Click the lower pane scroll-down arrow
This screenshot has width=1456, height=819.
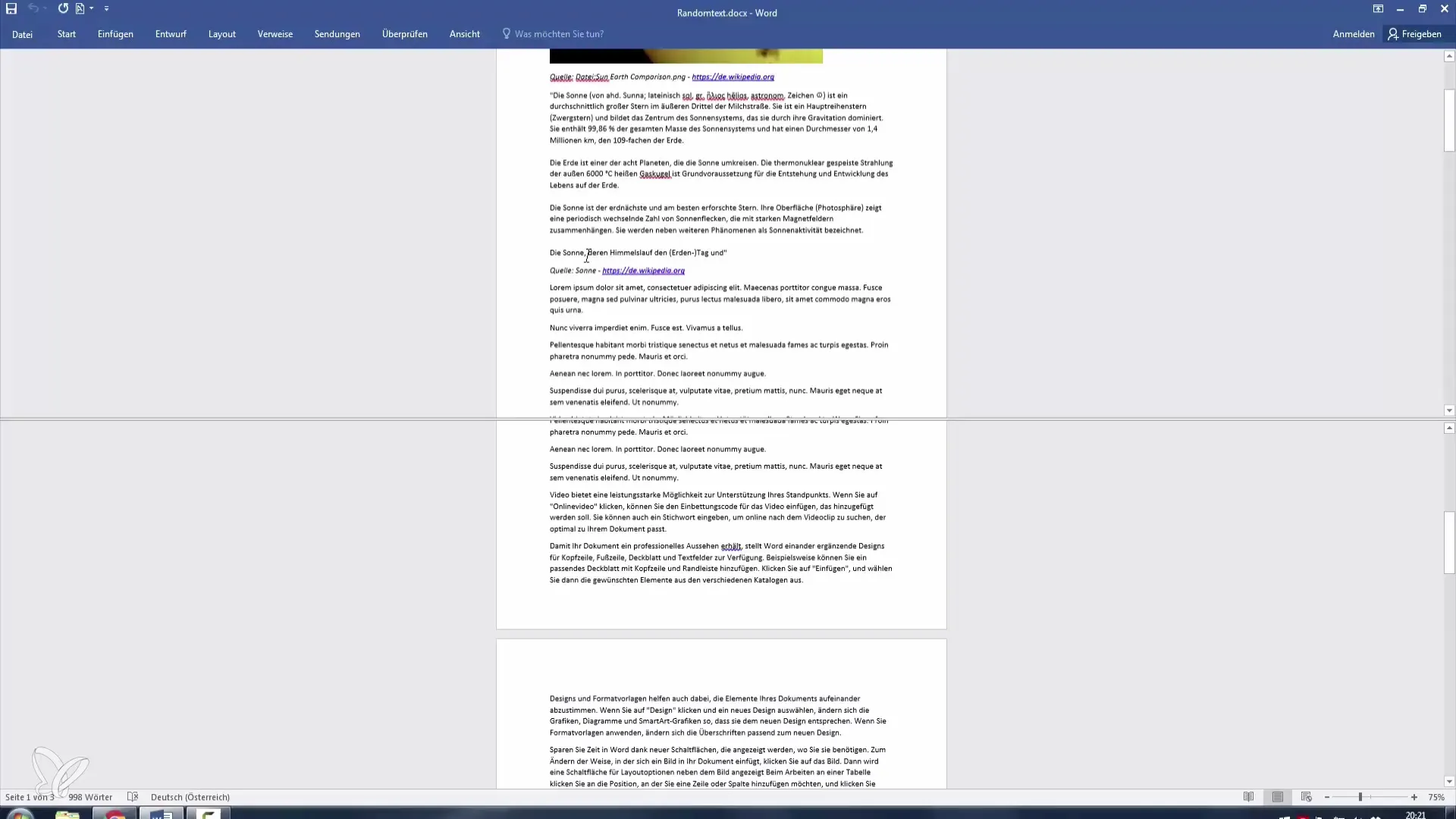(x=1449, y=782)
